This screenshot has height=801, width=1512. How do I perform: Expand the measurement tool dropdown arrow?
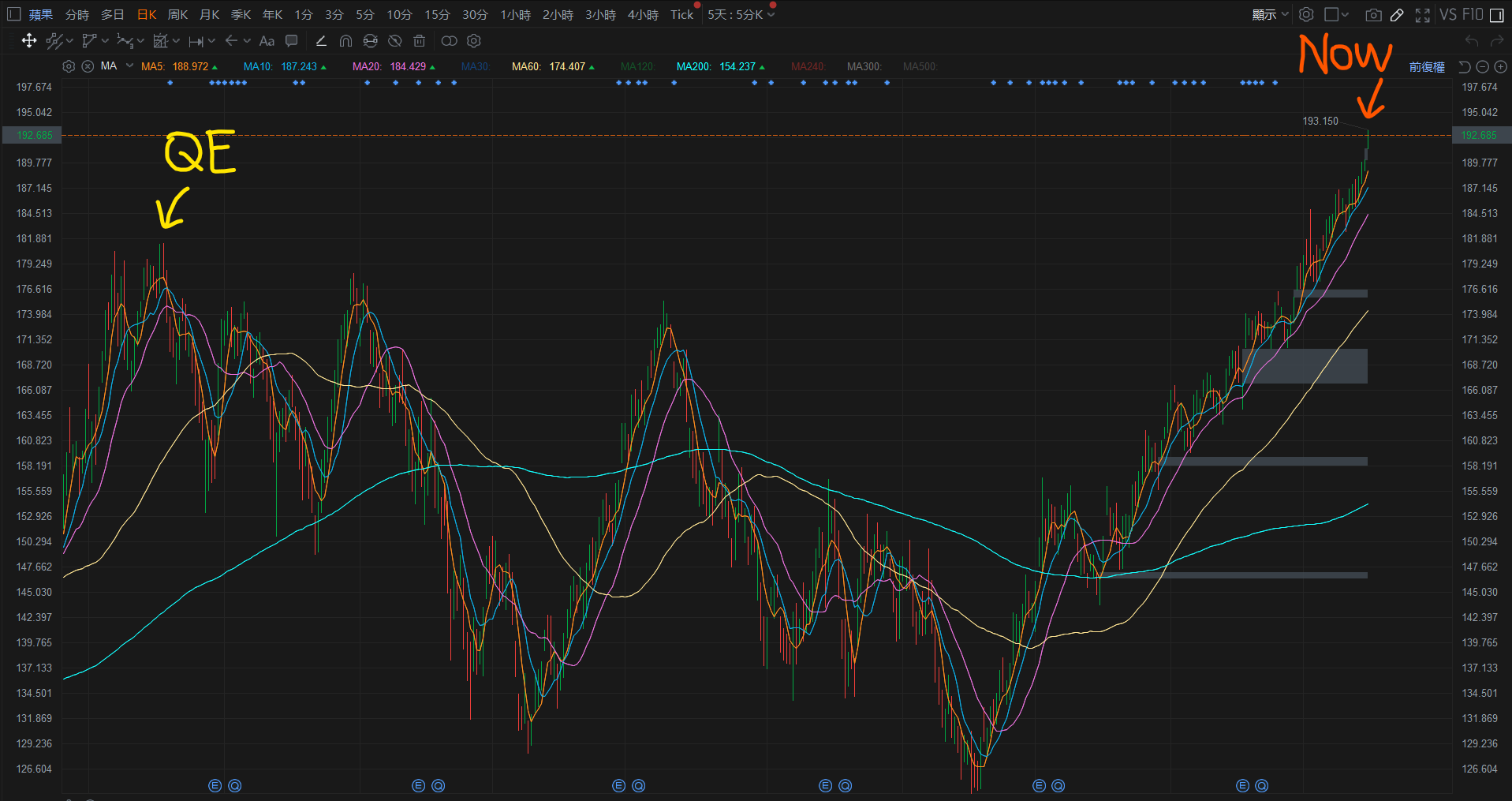pos(176,41)
